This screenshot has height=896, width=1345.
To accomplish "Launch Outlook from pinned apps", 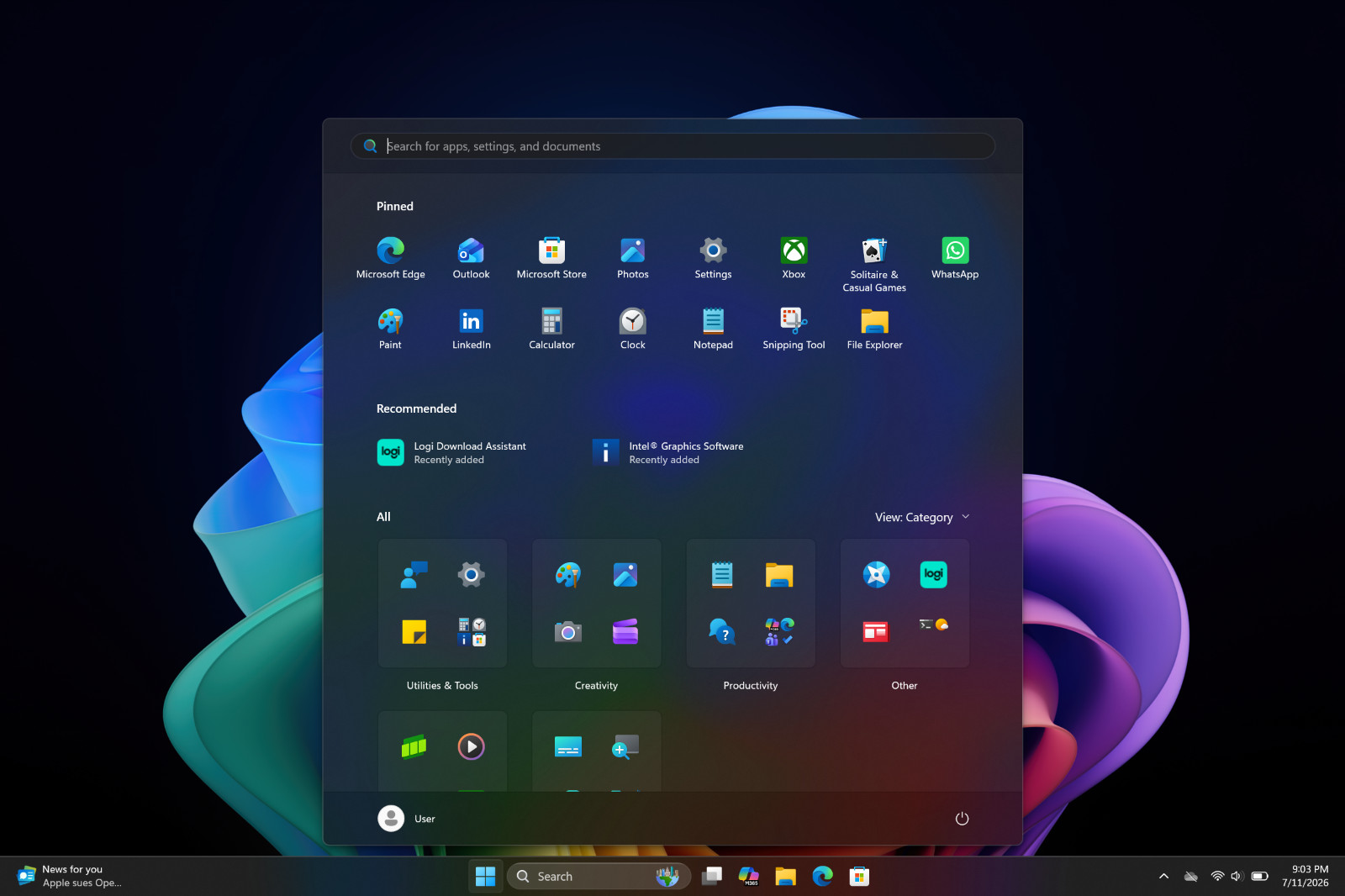I will (x=471, y=258).
